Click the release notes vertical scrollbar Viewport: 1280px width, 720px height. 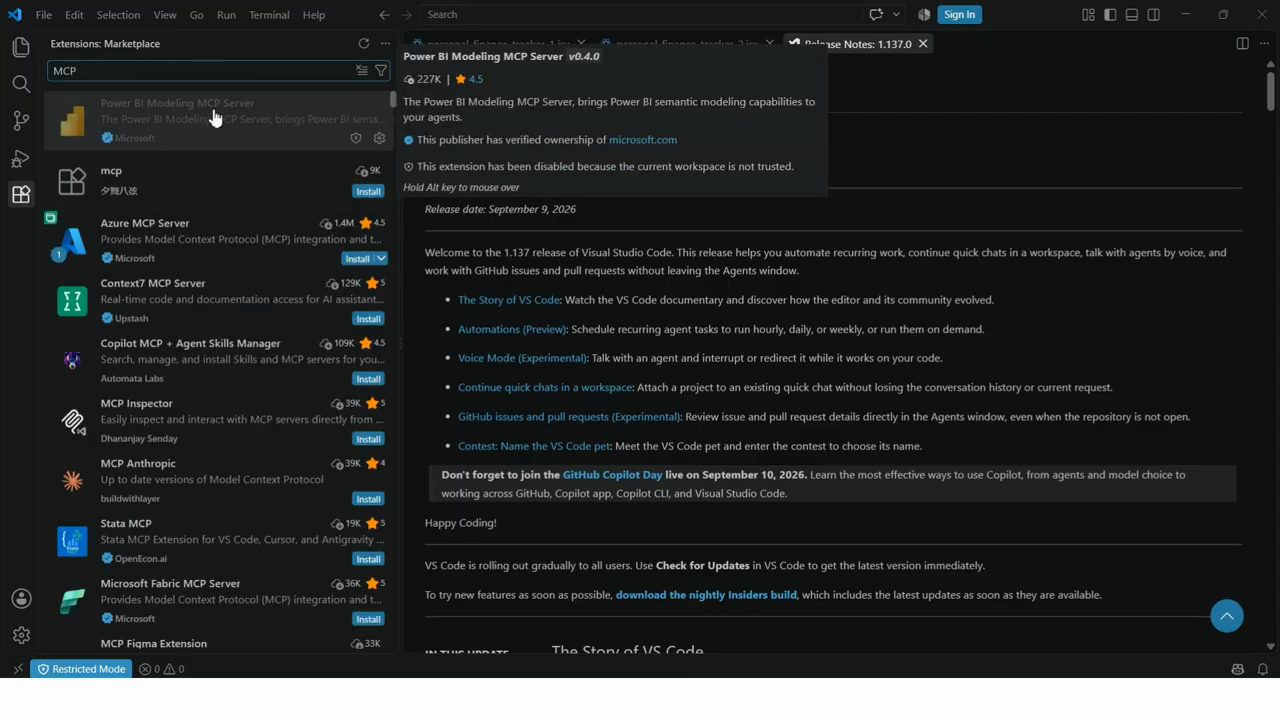[x=1271, y=92]
